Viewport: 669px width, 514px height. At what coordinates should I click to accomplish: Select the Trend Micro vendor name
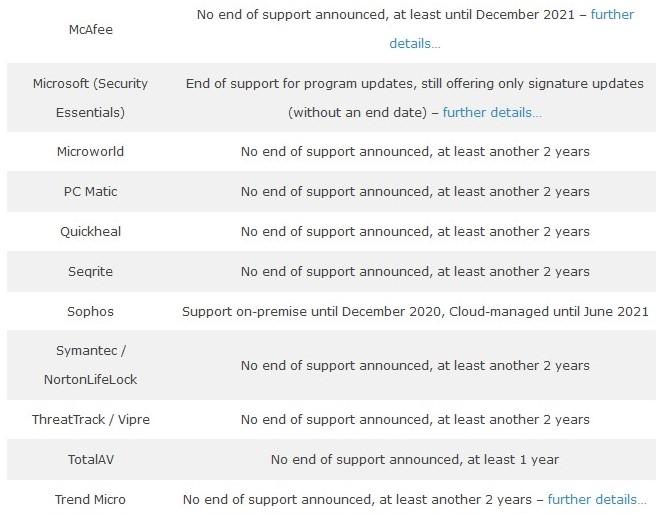(x=90, y=499)
